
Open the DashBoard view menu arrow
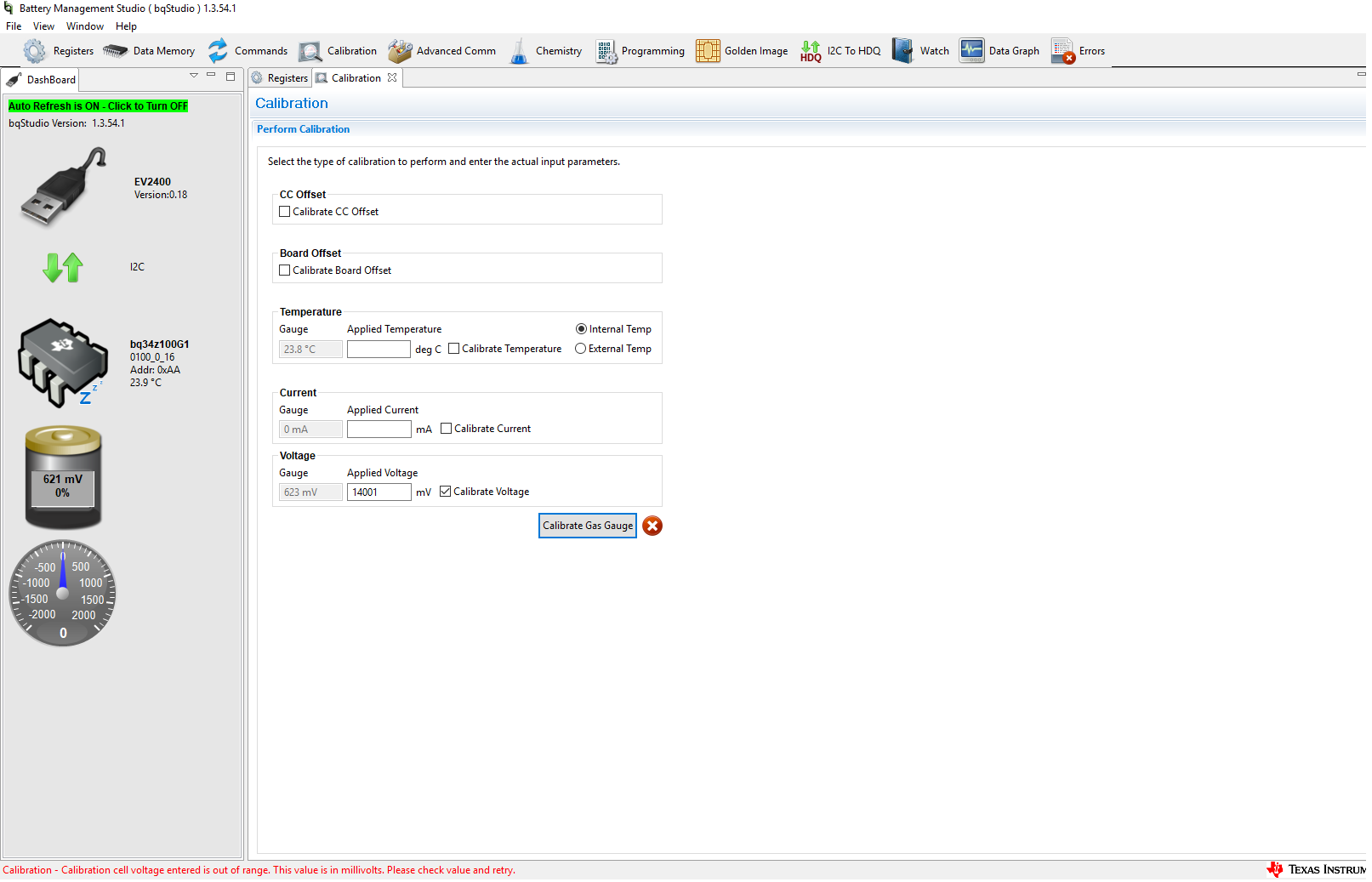[194, 76]
